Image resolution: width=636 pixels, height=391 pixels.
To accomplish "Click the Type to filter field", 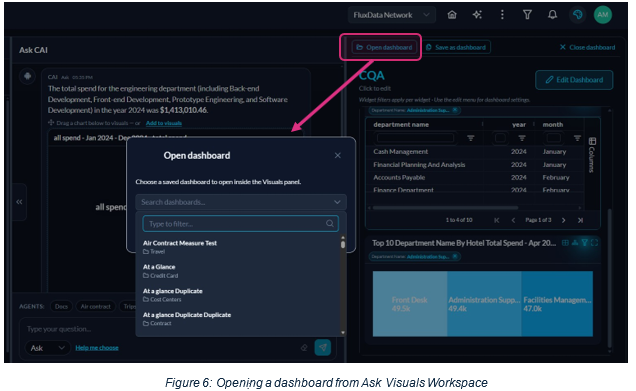I will click(x=241, y=224).
